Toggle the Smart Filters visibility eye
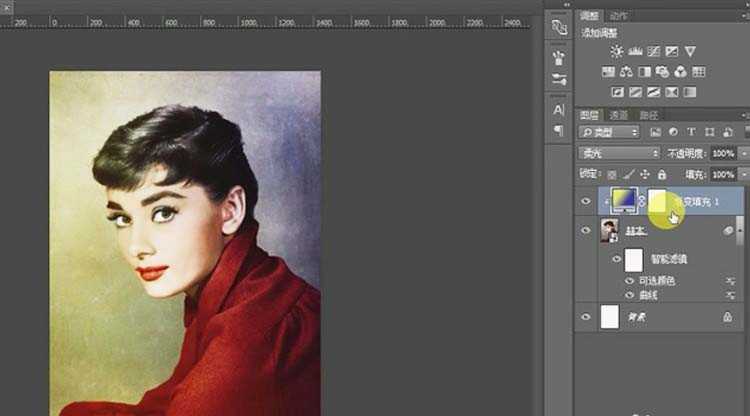Viewport: 750px width, 416px height. click(614, 259)
